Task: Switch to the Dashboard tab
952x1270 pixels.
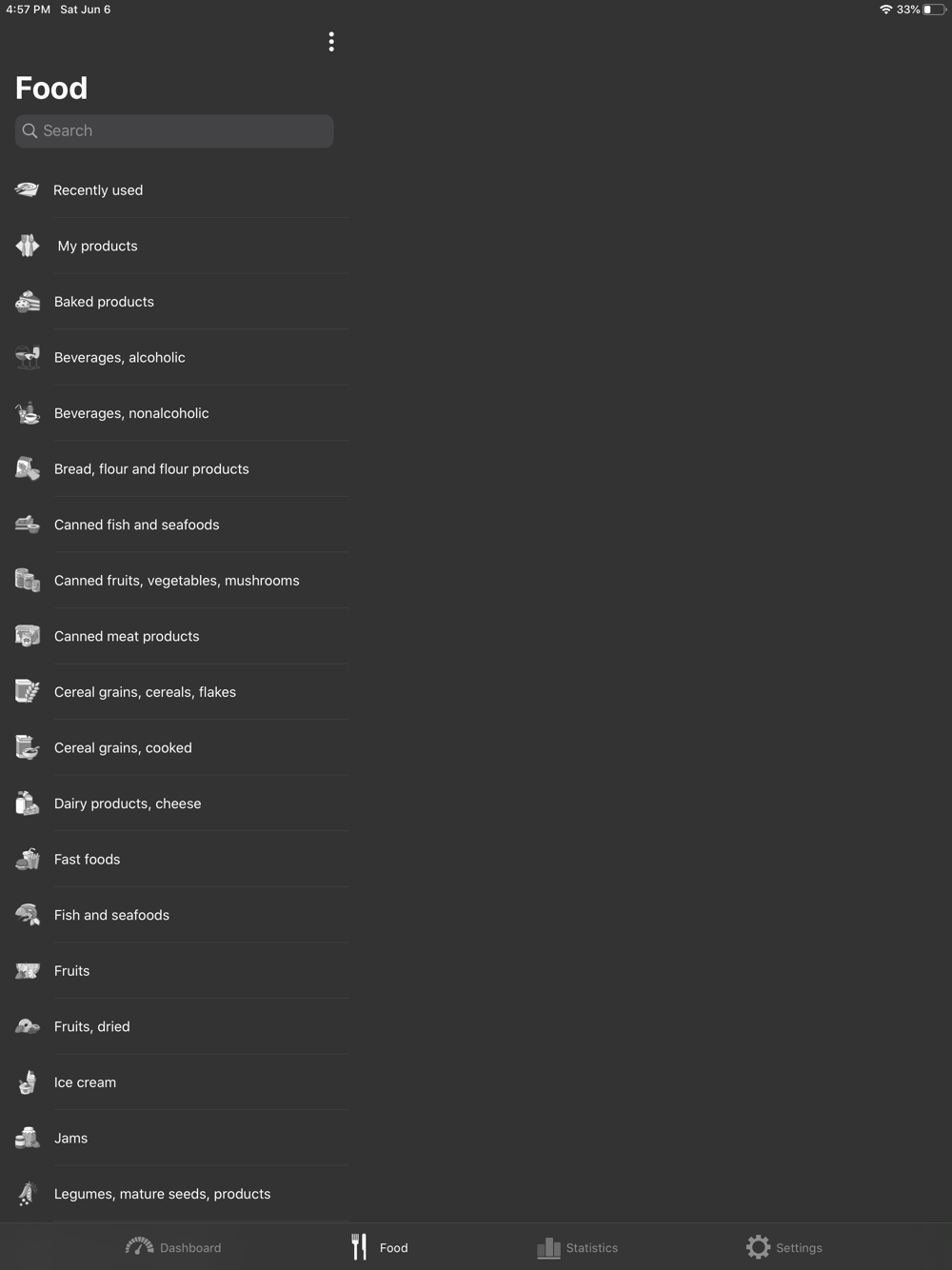Action: (x=173, y=1247)
